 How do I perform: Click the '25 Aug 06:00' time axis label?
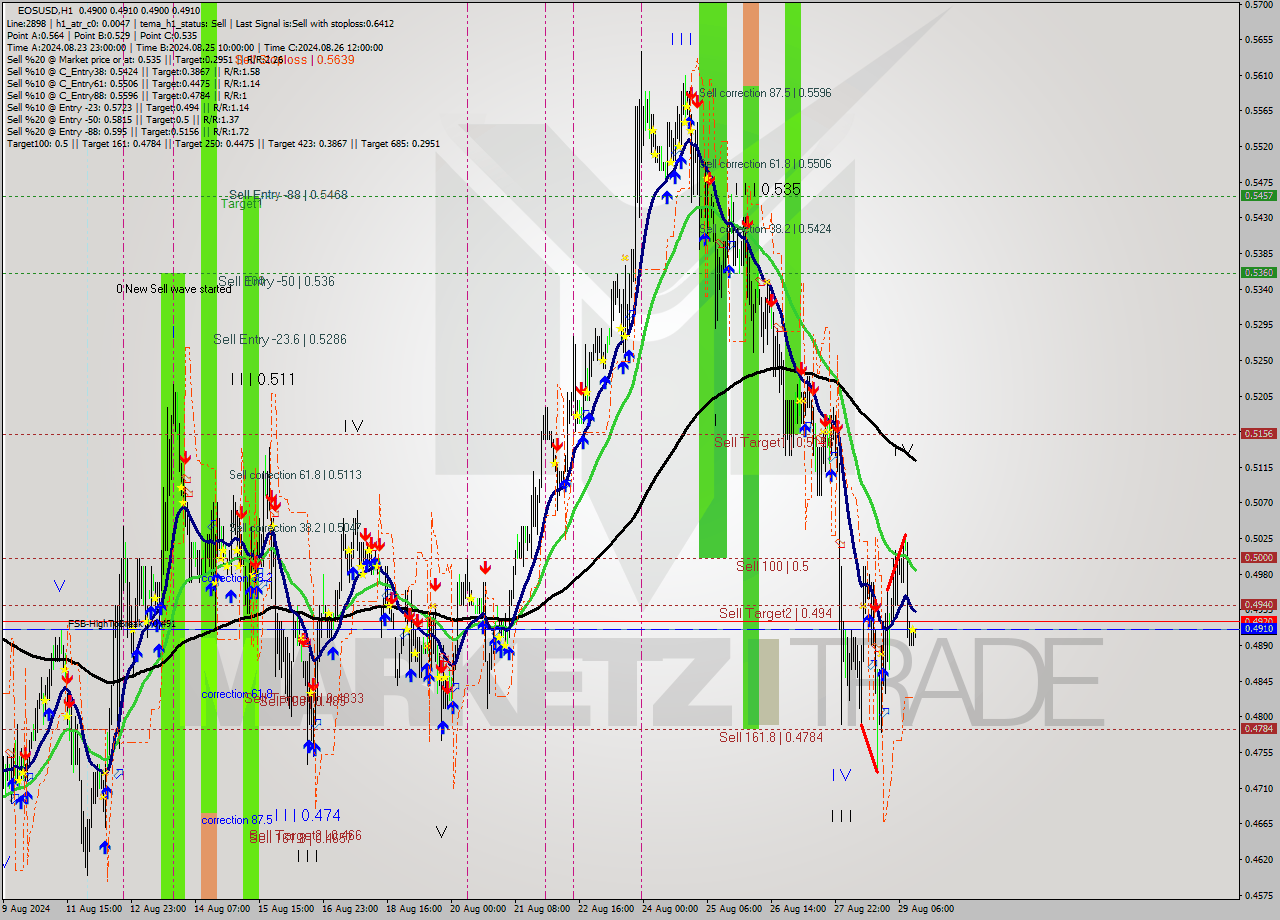(734, 909)
